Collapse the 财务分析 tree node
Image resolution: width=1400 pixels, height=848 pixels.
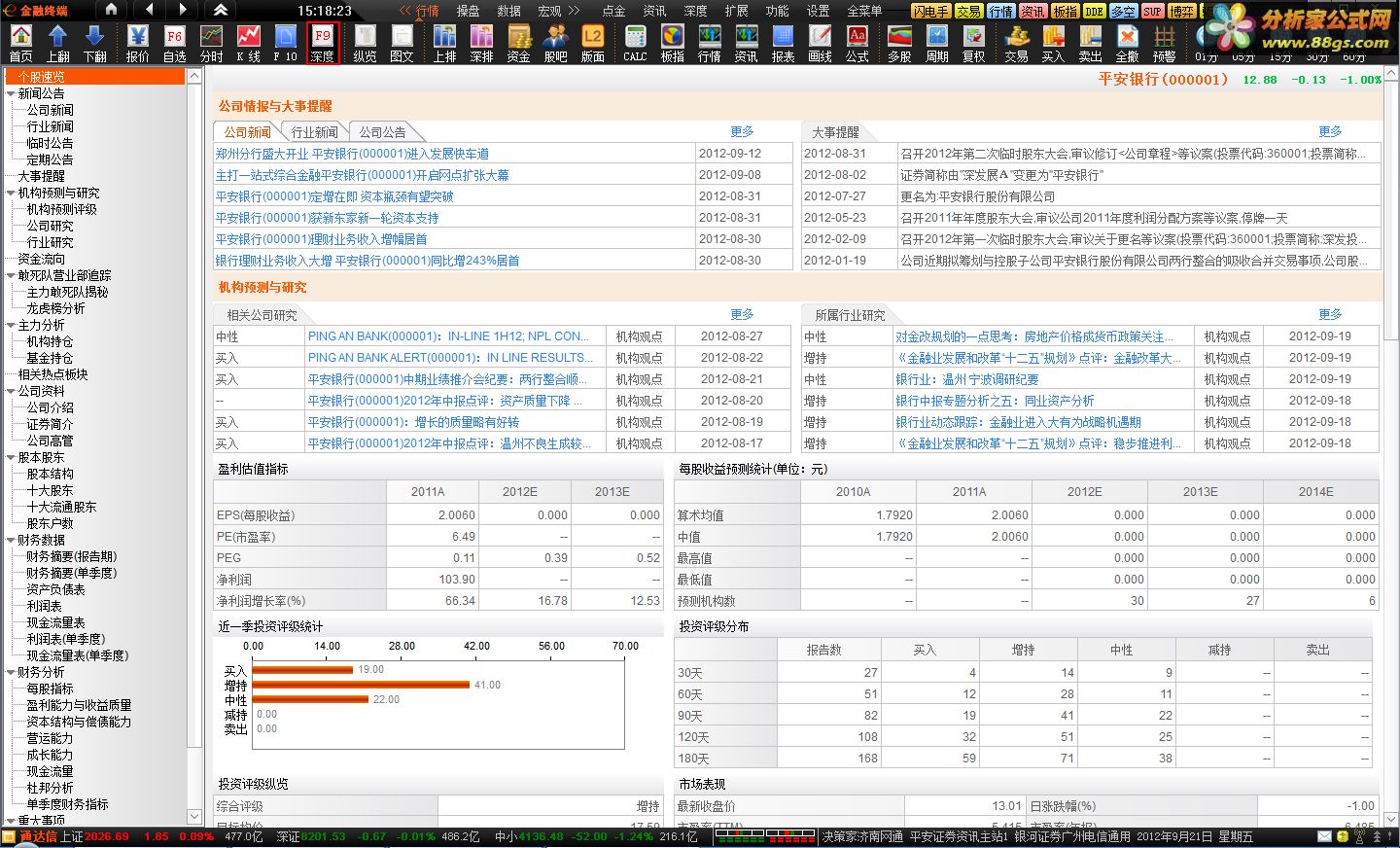pos(11,672)
